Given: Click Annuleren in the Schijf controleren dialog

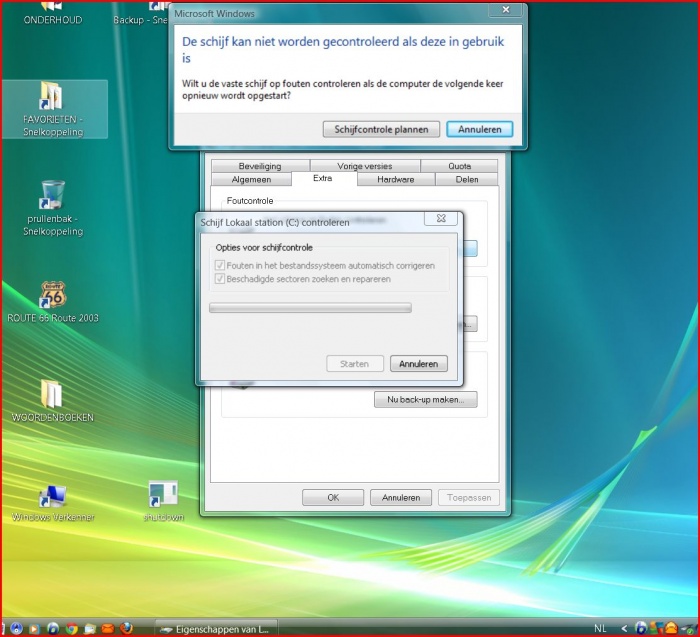Looking at the screenshot, I should click(x=418, y=364).
